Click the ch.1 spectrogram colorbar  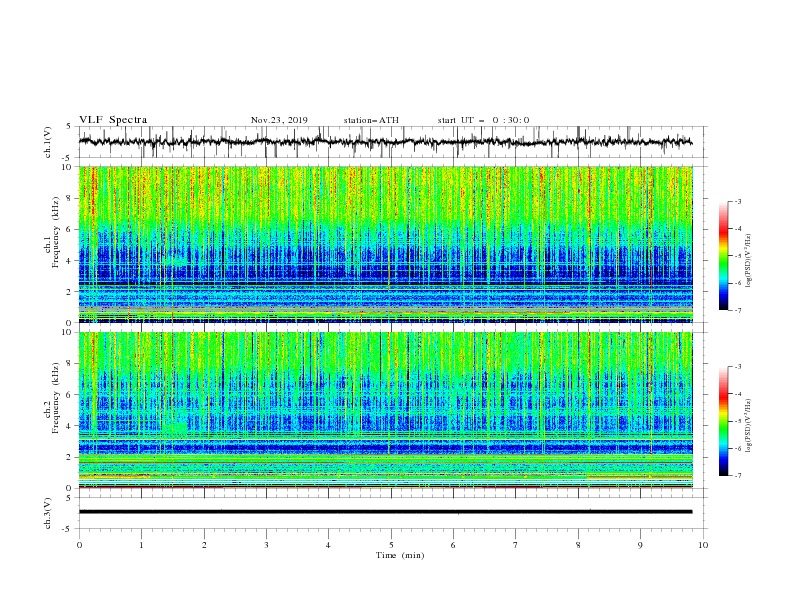tap(723, 256)
